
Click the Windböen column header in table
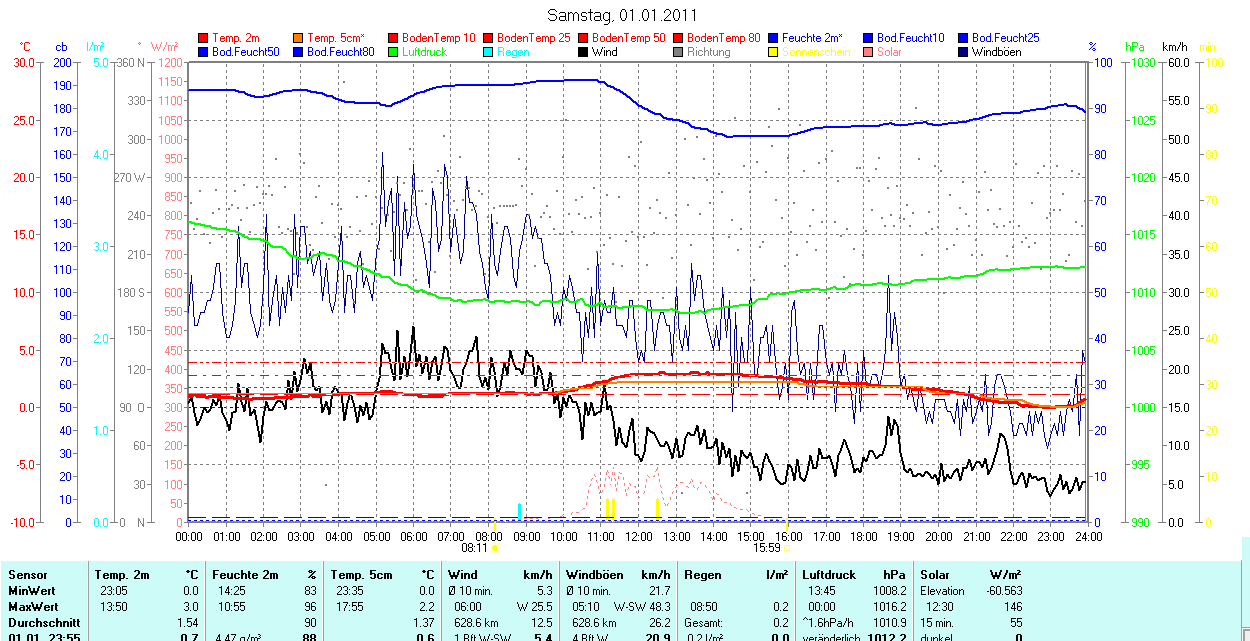594,575
